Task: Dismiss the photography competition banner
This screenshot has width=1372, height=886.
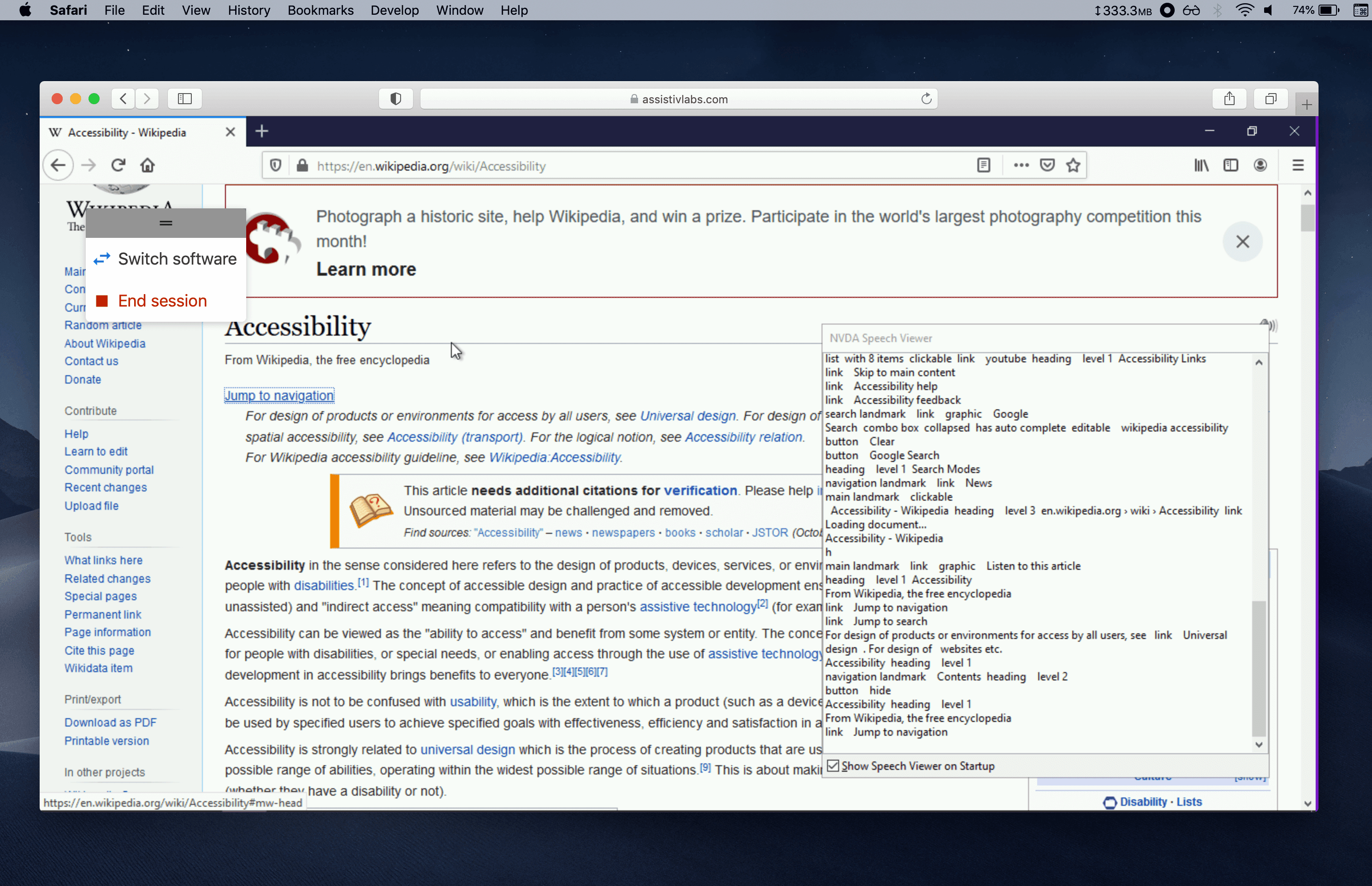Action: tap(1242, 242)
